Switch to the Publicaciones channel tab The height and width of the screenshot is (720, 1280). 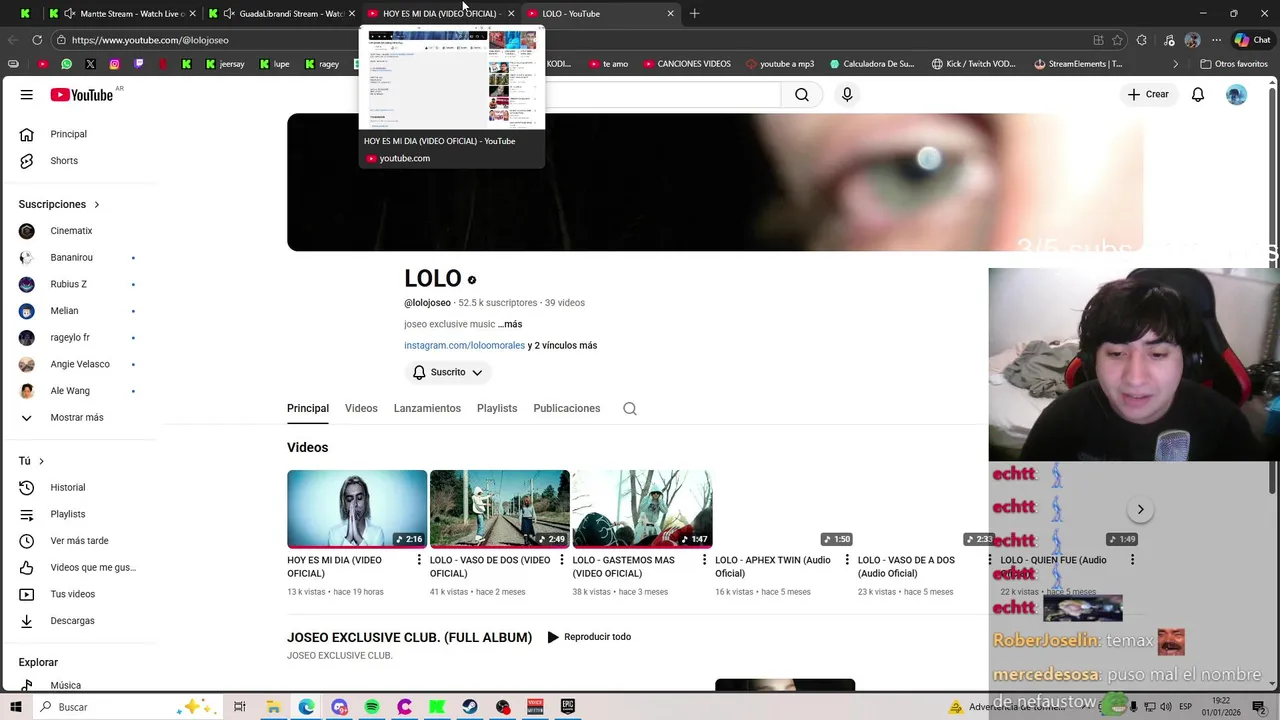[567, 408]
